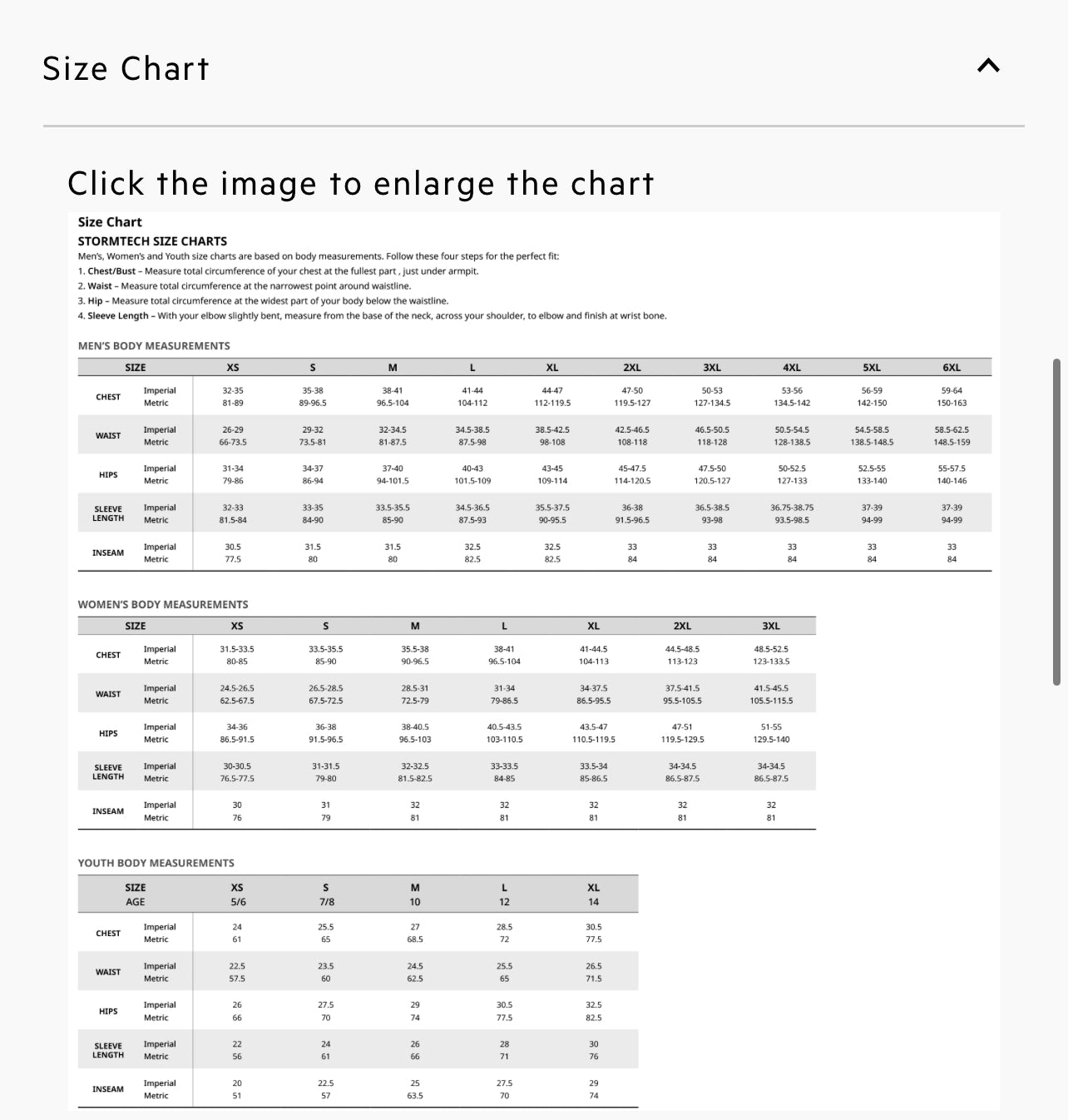This screenshot has width=1068, height=1120.
Task: Collapse the Size Chart section chevron
Action: click(x=988, y=67)
